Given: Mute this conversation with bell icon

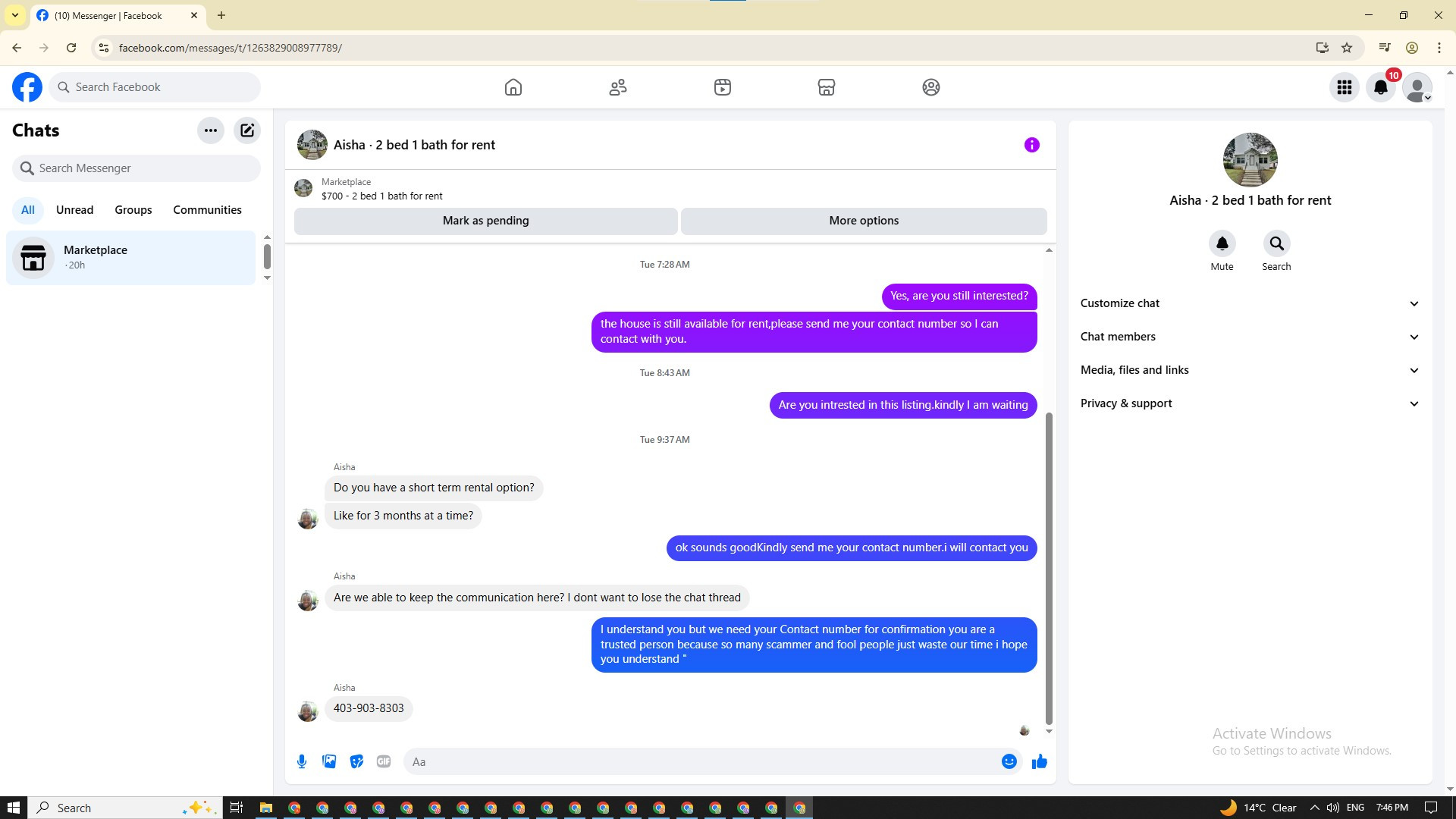Looking at the screenshot, I should click(1222, 244).
